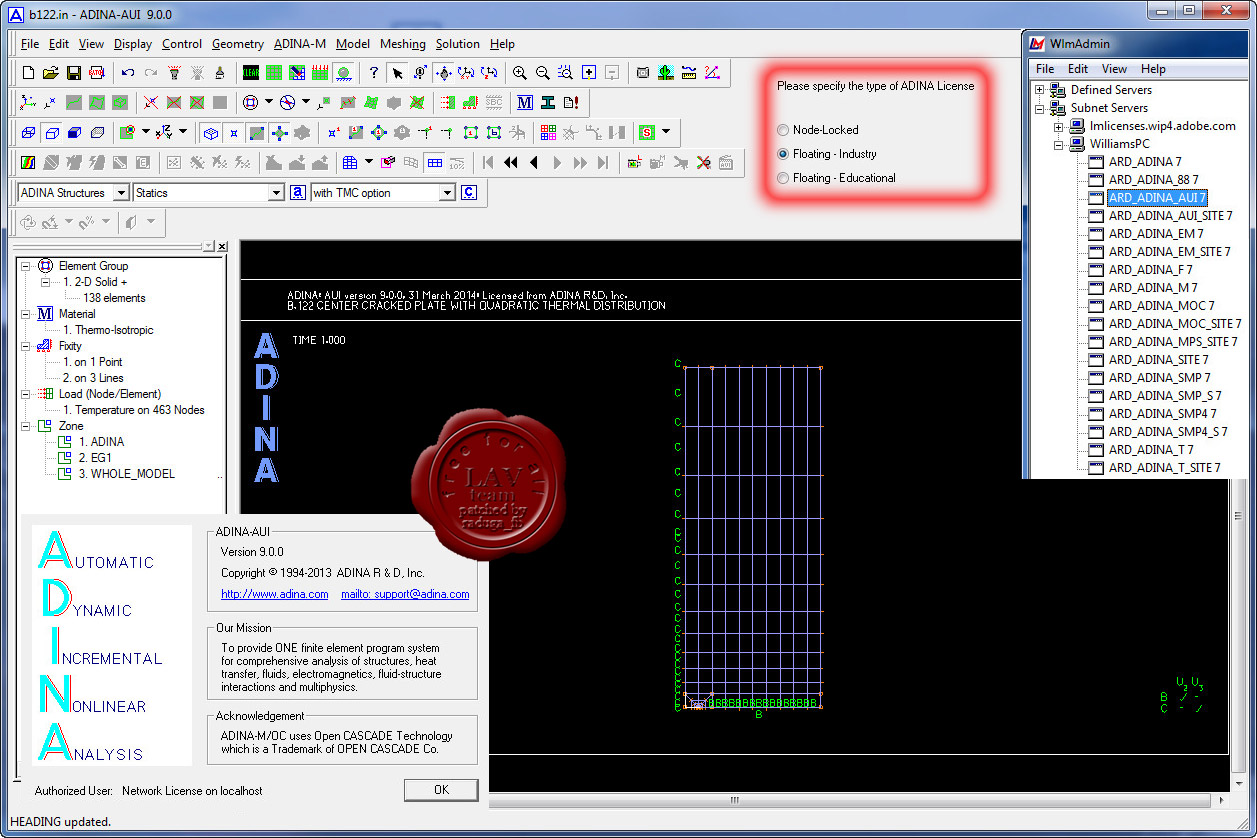Open dropdown arrow beside the green S icon
1257x838 pixels.
666,132
